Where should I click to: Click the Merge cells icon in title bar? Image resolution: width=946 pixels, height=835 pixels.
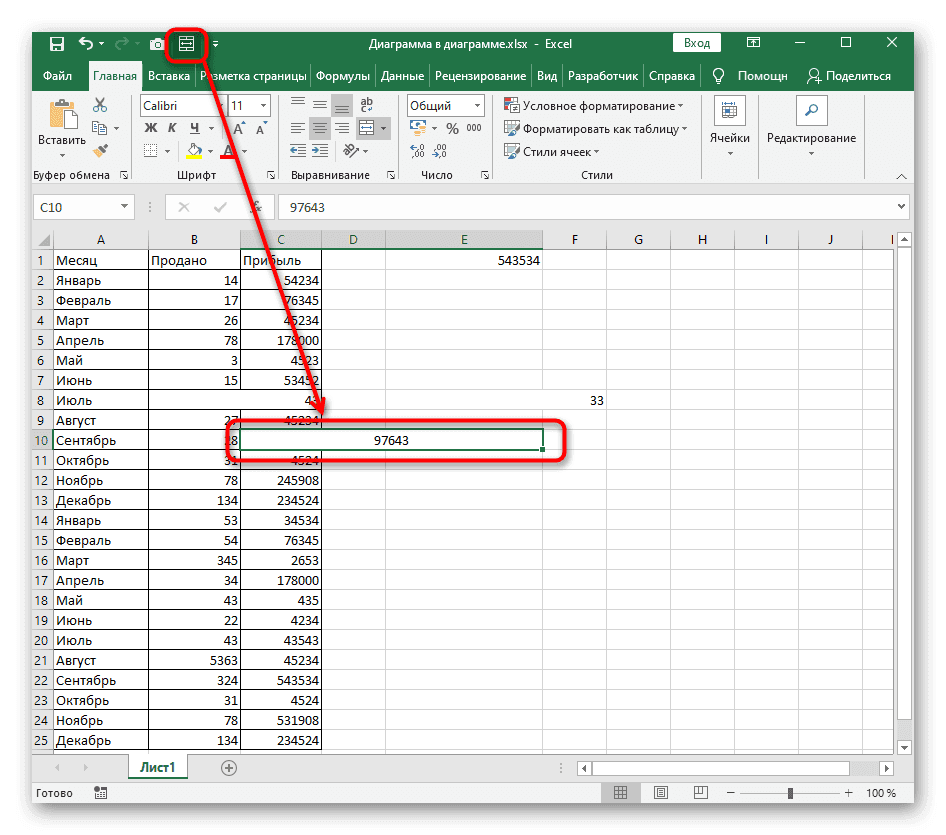pos(186,44)
